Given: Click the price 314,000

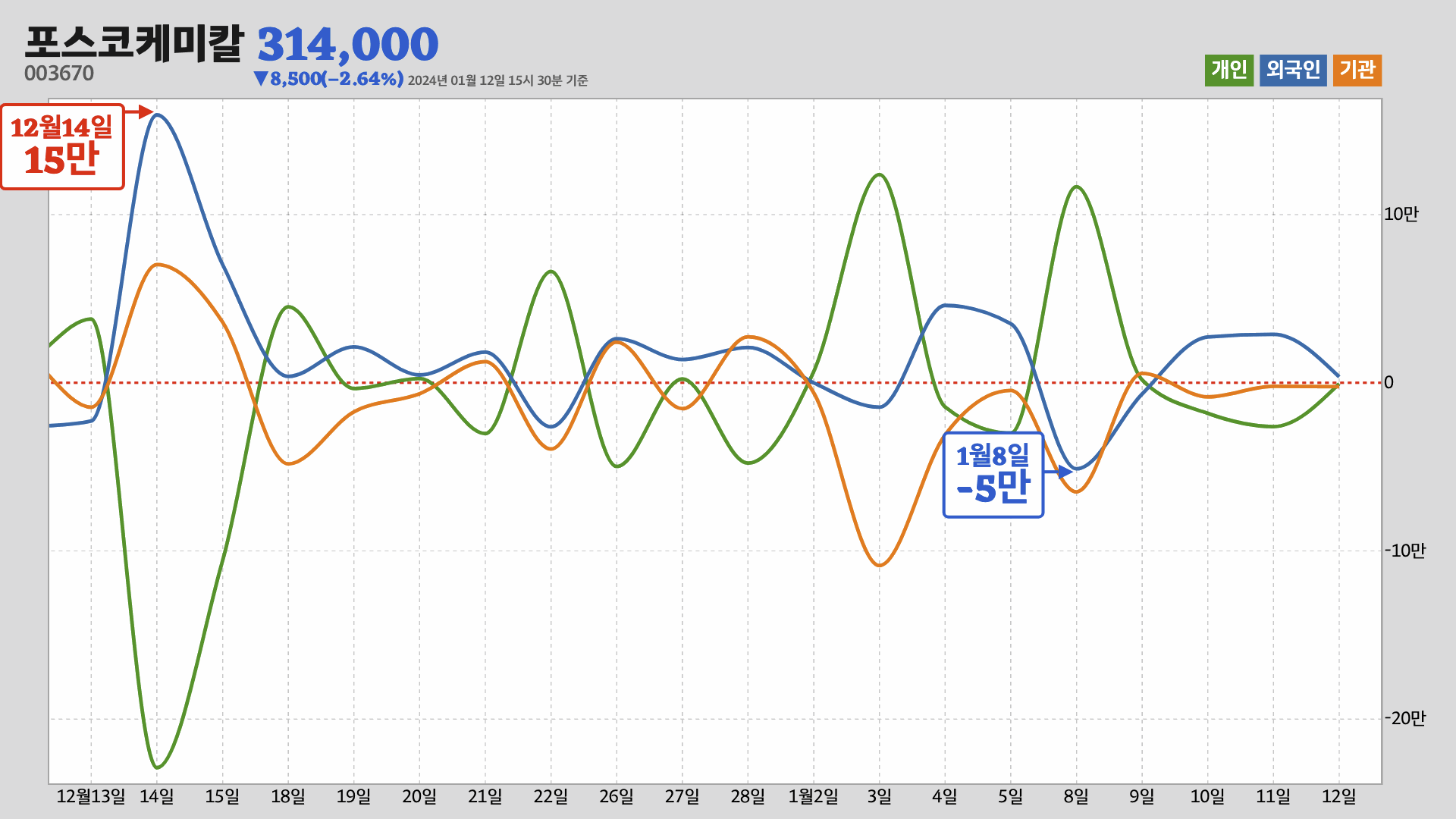Looking at the screenshot, I should tap(348, 45).
